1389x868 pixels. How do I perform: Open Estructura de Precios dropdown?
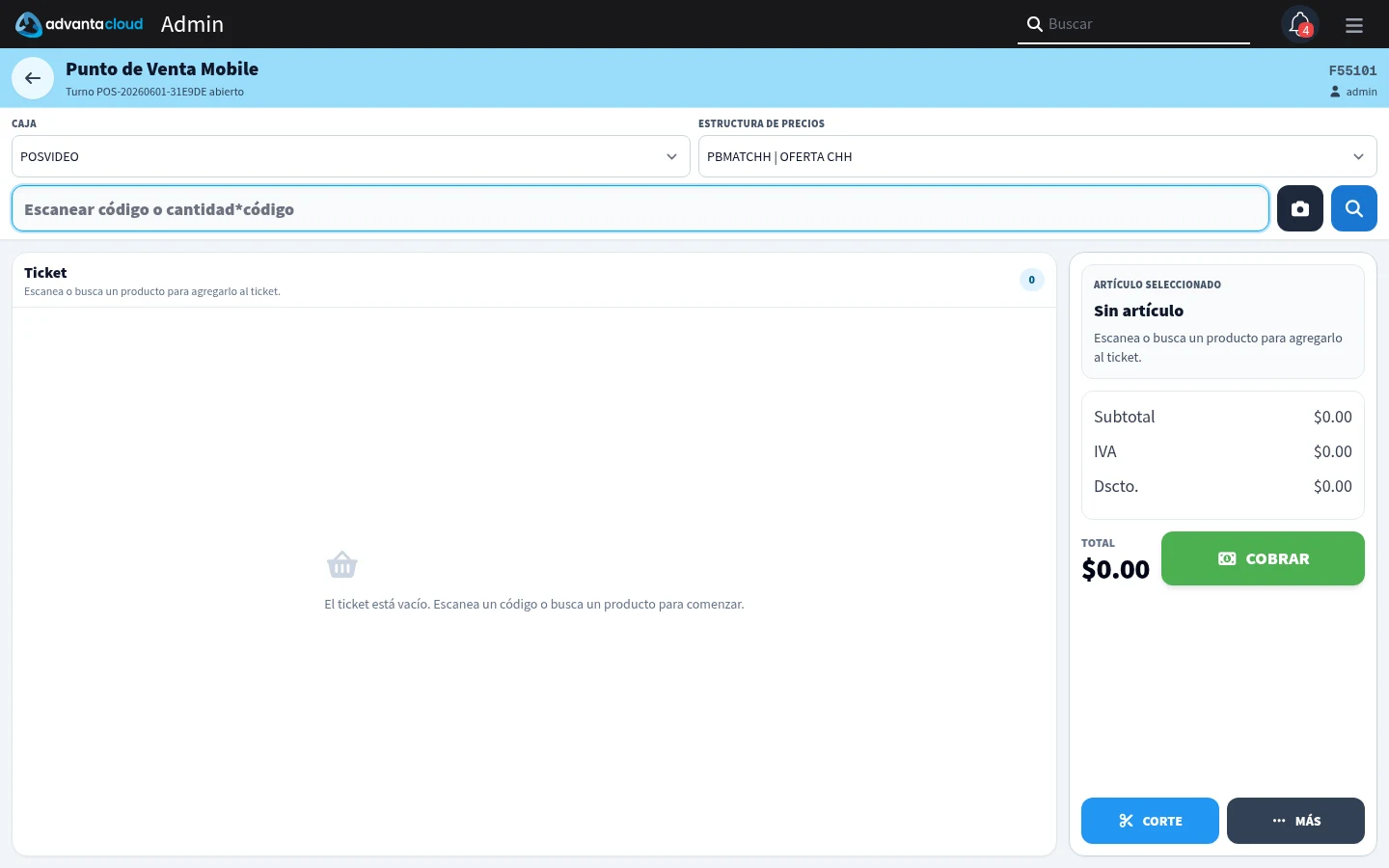click(1038, 156)
